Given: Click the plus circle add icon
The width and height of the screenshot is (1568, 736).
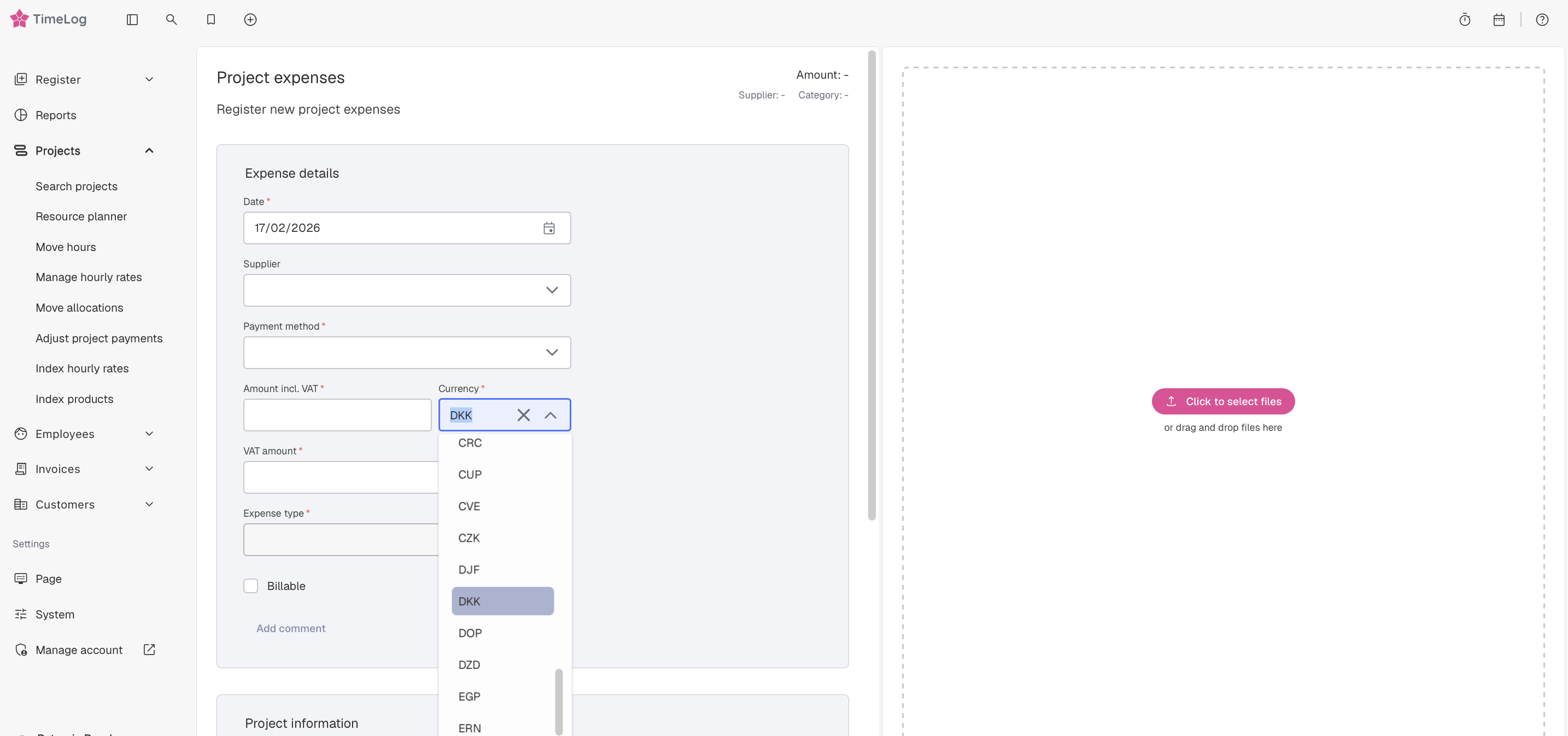Looking at the screenshot, I should point(250,20).
